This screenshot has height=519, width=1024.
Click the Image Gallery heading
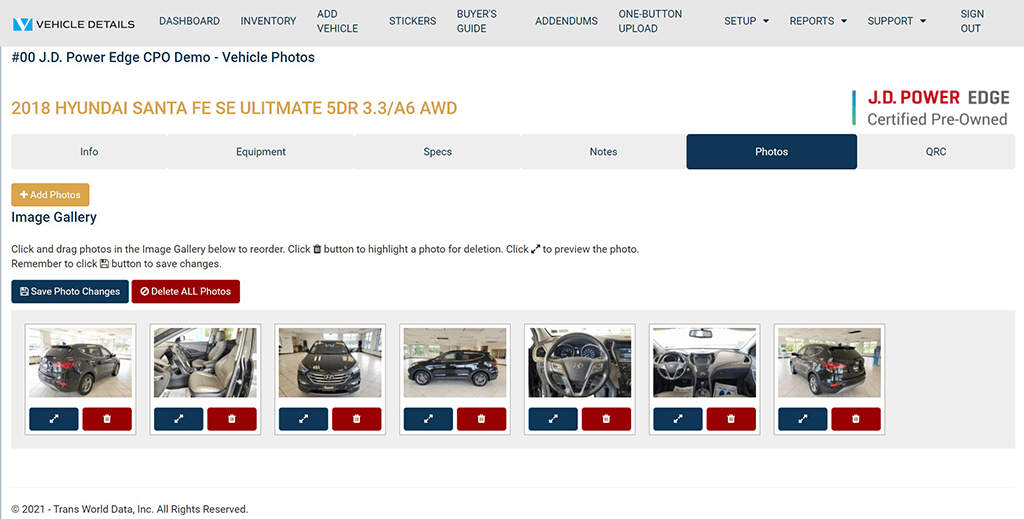[x=54, y=217]
